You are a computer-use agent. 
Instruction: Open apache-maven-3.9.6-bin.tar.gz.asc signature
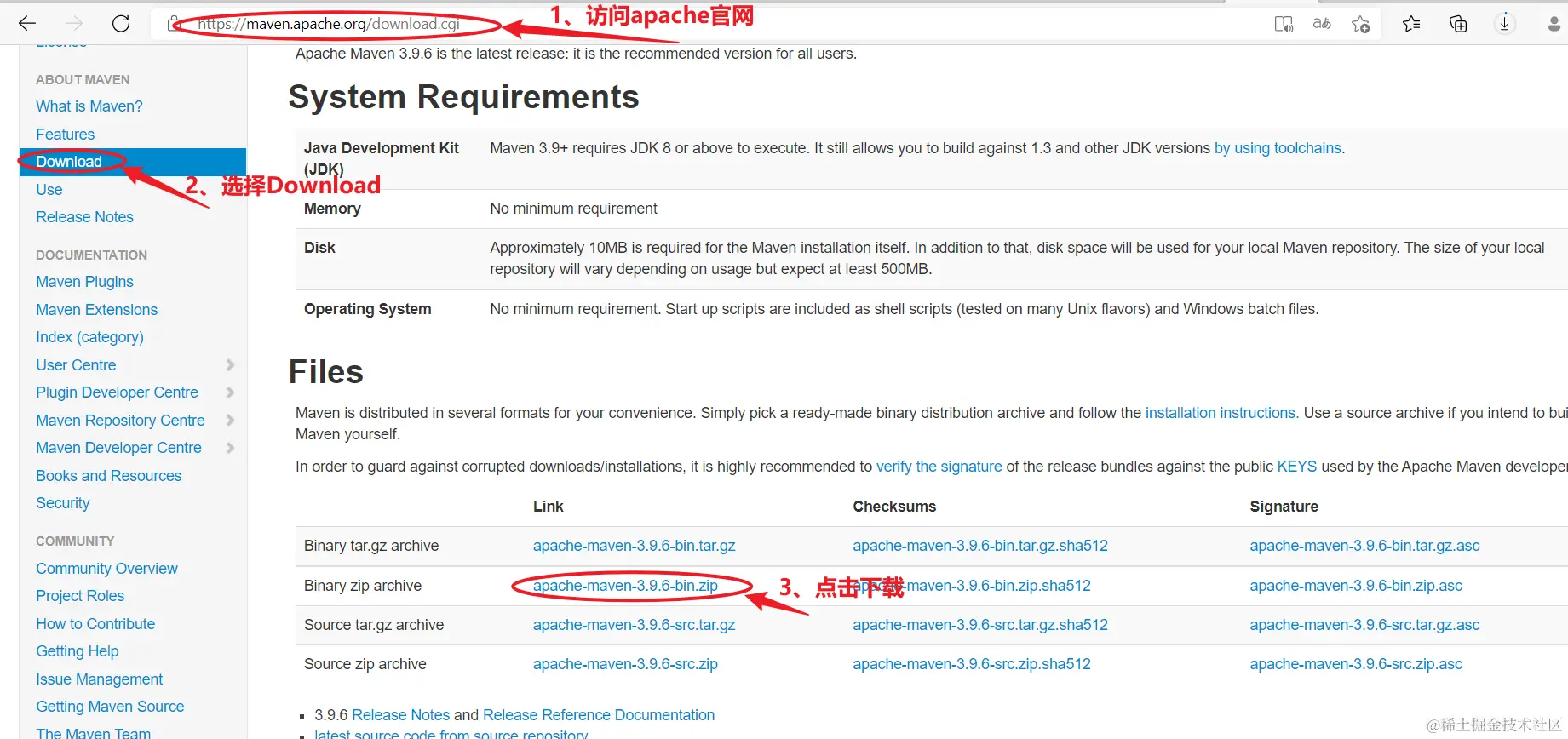pyautogui.click(x=1364, y=546)
